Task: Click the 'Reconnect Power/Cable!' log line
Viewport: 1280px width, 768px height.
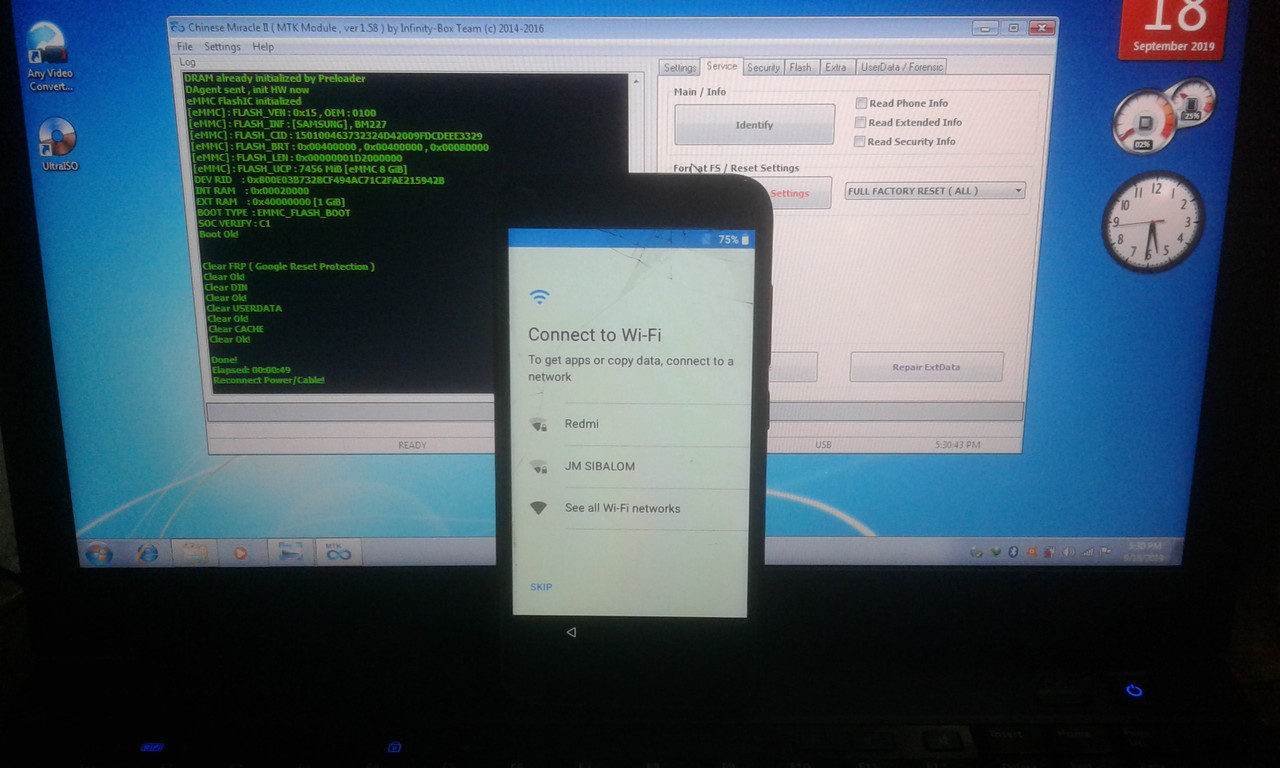Action: click(x=268, y=380)
